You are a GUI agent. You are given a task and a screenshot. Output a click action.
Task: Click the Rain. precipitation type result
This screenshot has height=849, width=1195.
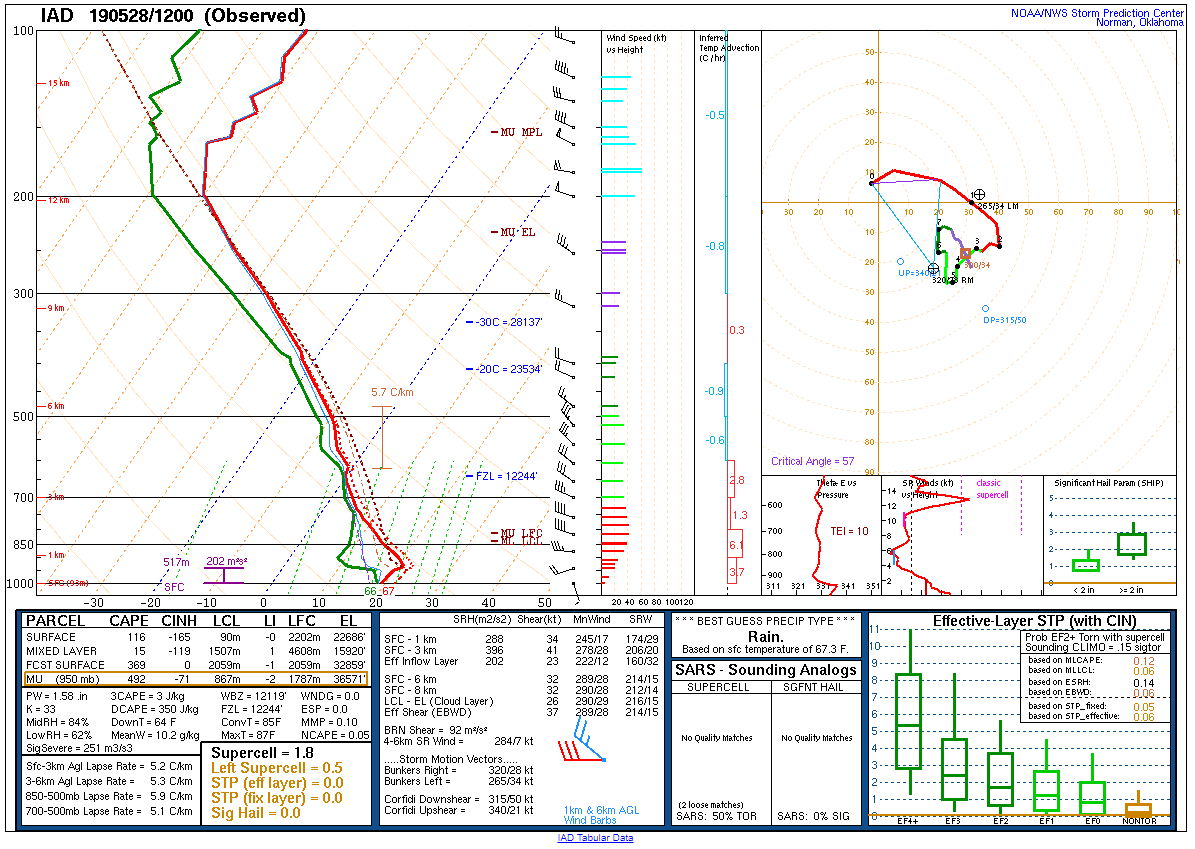point(765,636)
